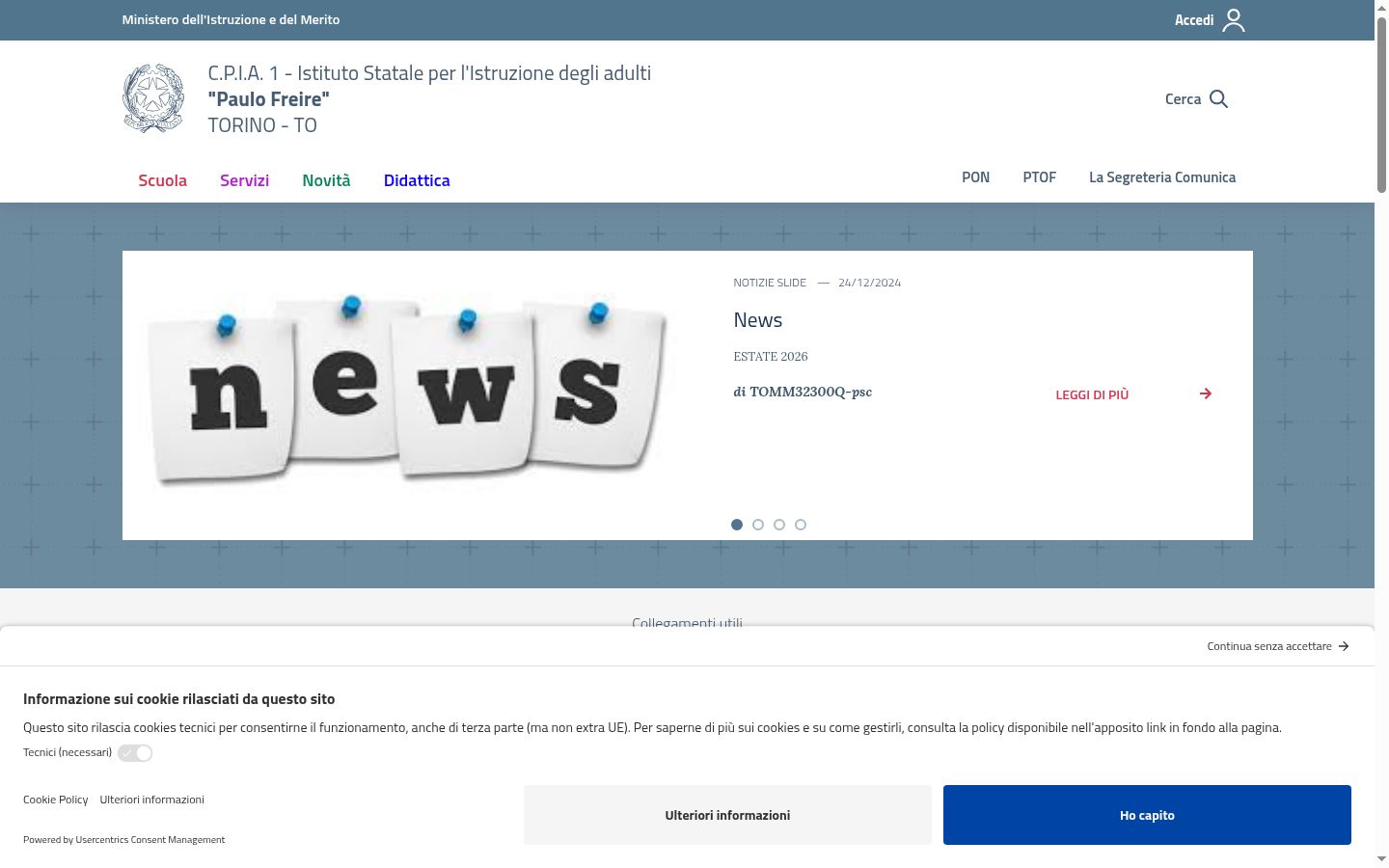Click the arrow beside Continua senza accettare

1344,646
